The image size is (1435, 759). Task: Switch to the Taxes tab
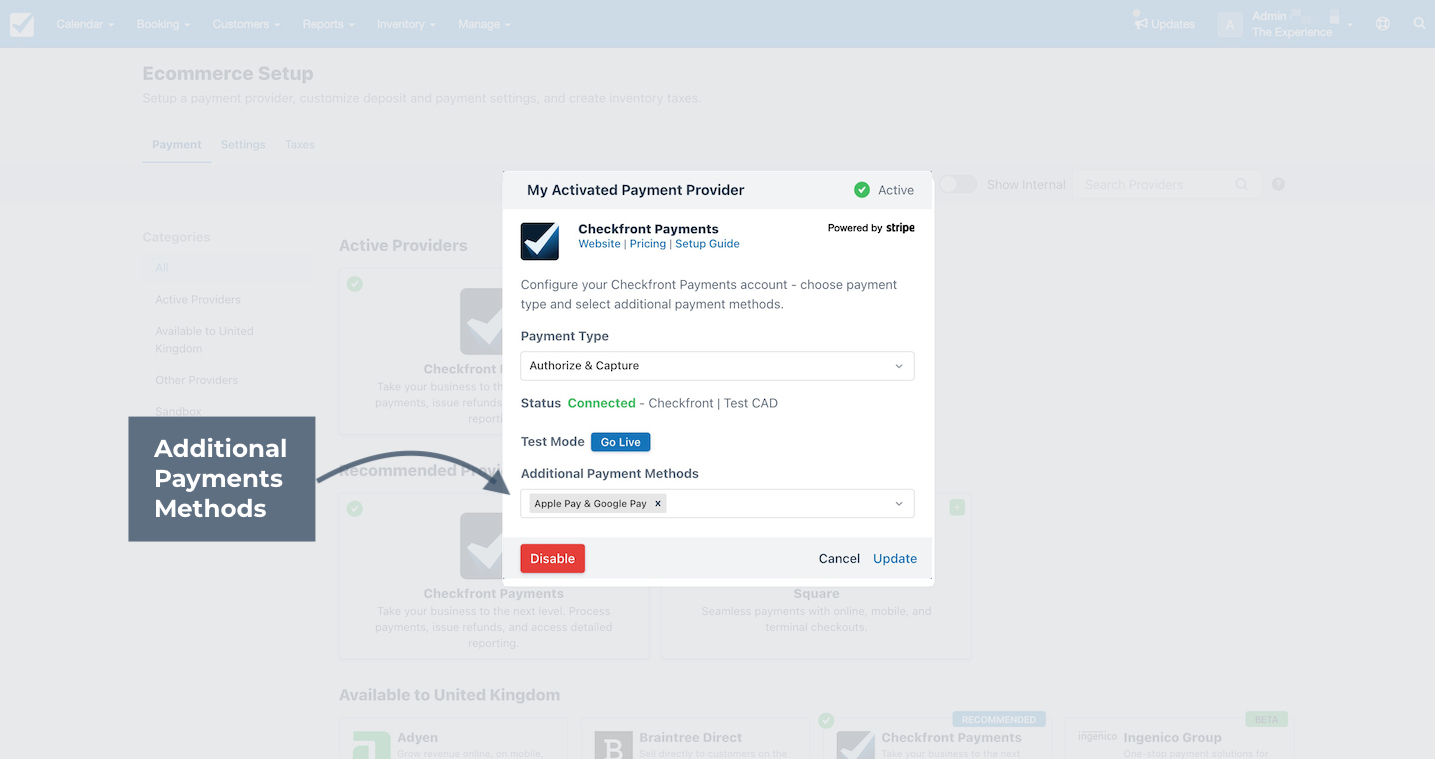[300, 145]
